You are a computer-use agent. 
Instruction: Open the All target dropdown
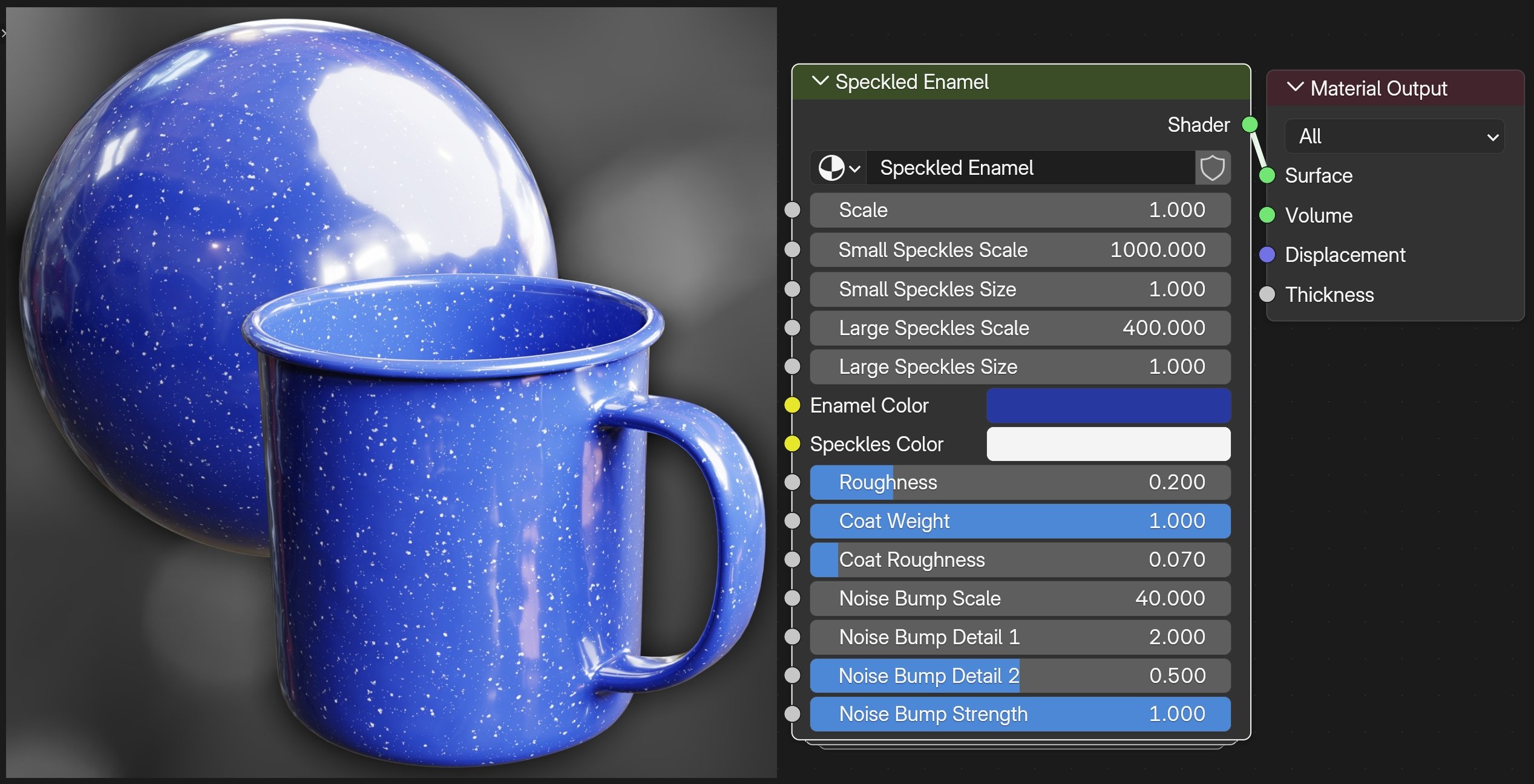coord(1394,136)
